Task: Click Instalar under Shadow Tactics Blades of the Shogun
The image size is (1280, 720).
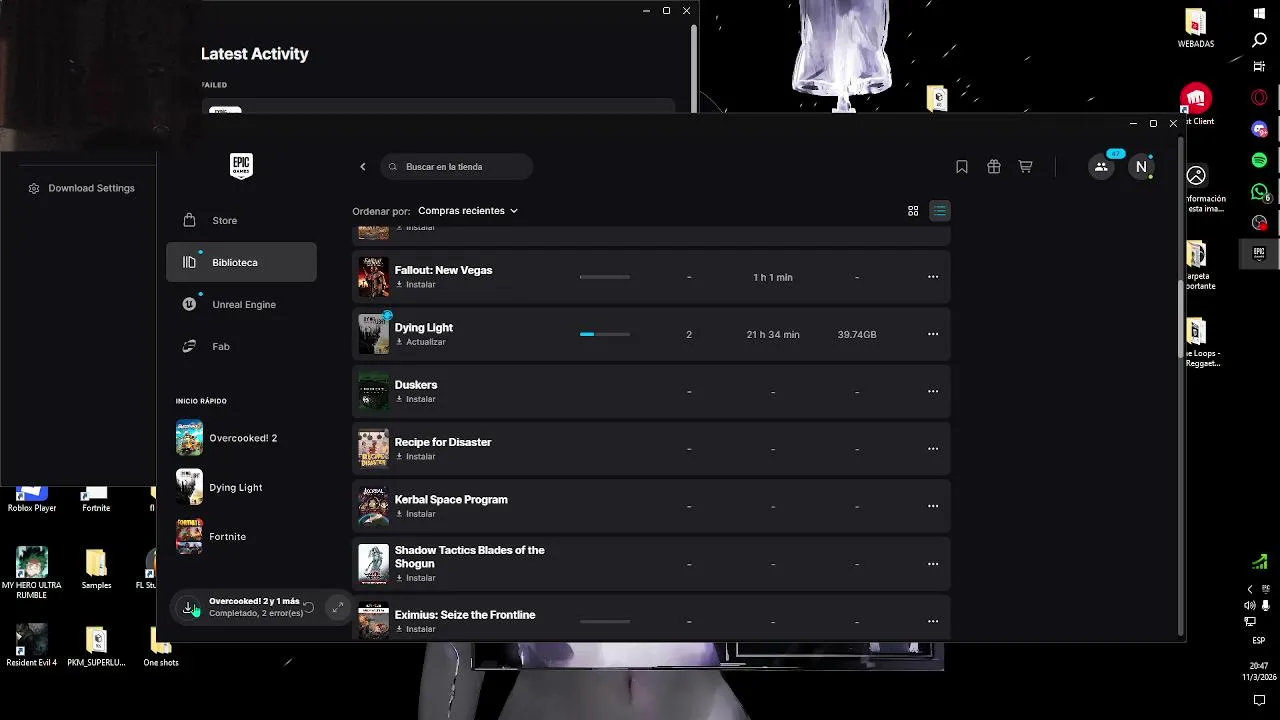Action: pos(416,578)
